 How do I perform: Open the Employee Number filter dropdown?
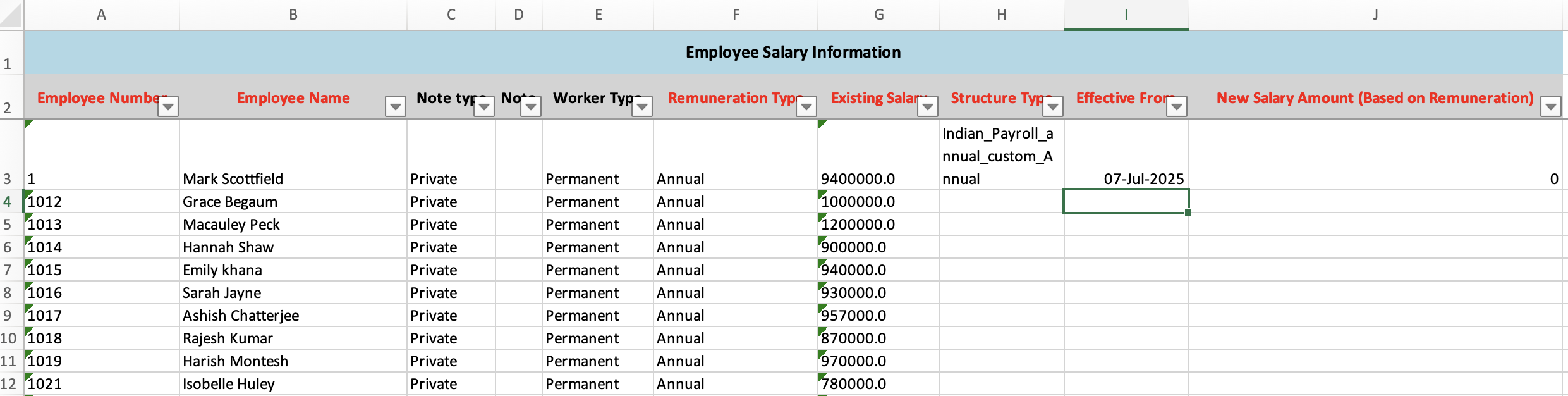point(168,107)
